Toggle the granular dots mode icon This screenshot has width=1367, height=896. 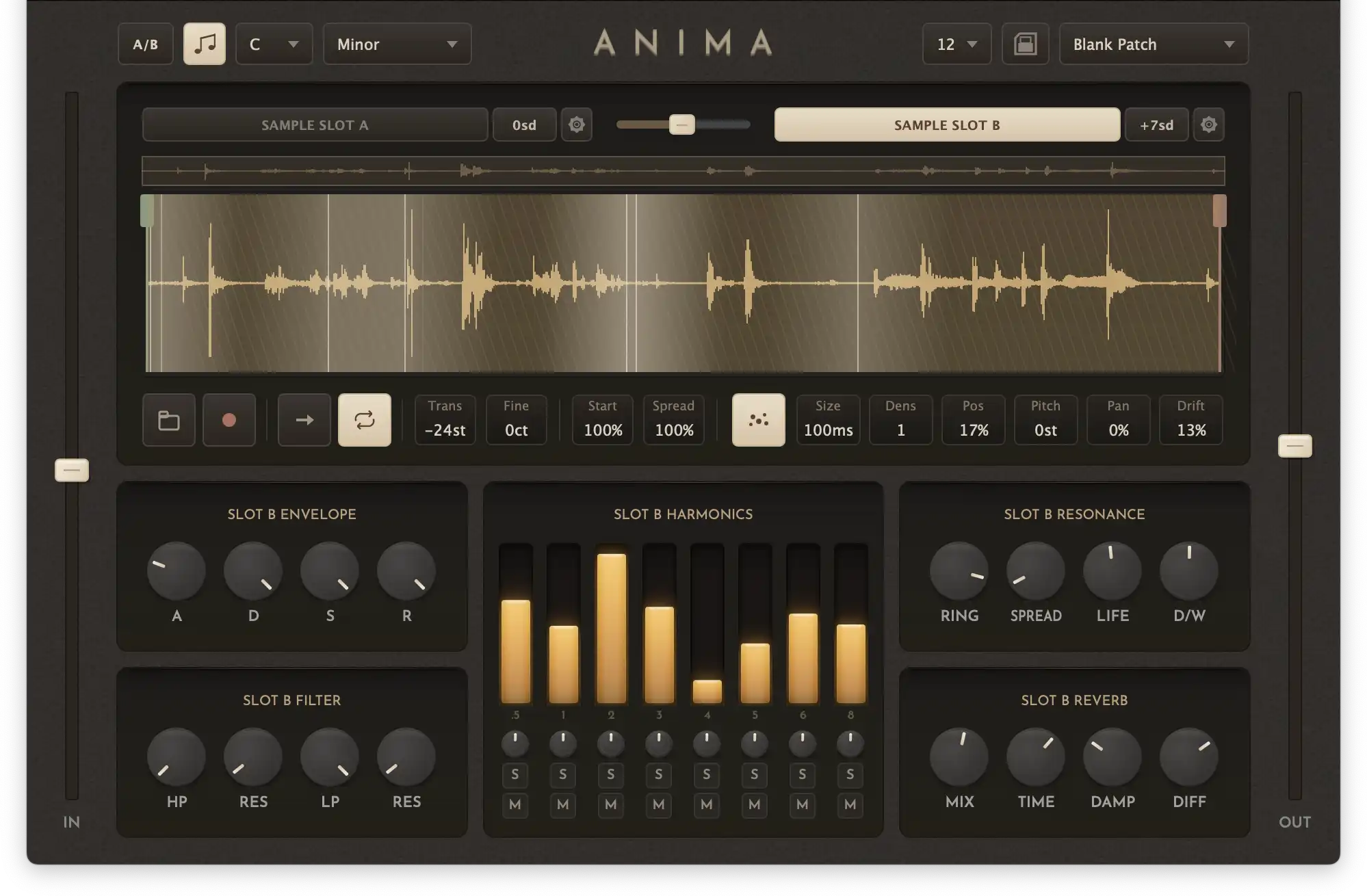pyautogui.click(x=759, y=420)
